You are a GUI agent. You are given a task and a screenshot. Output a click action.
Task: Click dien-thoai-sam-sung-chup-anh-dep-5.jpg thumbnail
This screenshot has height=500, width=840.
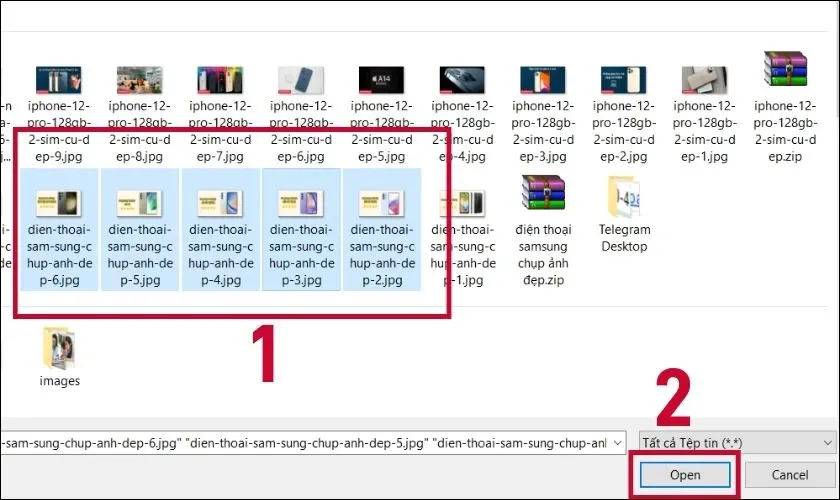(x=140, y=204)
